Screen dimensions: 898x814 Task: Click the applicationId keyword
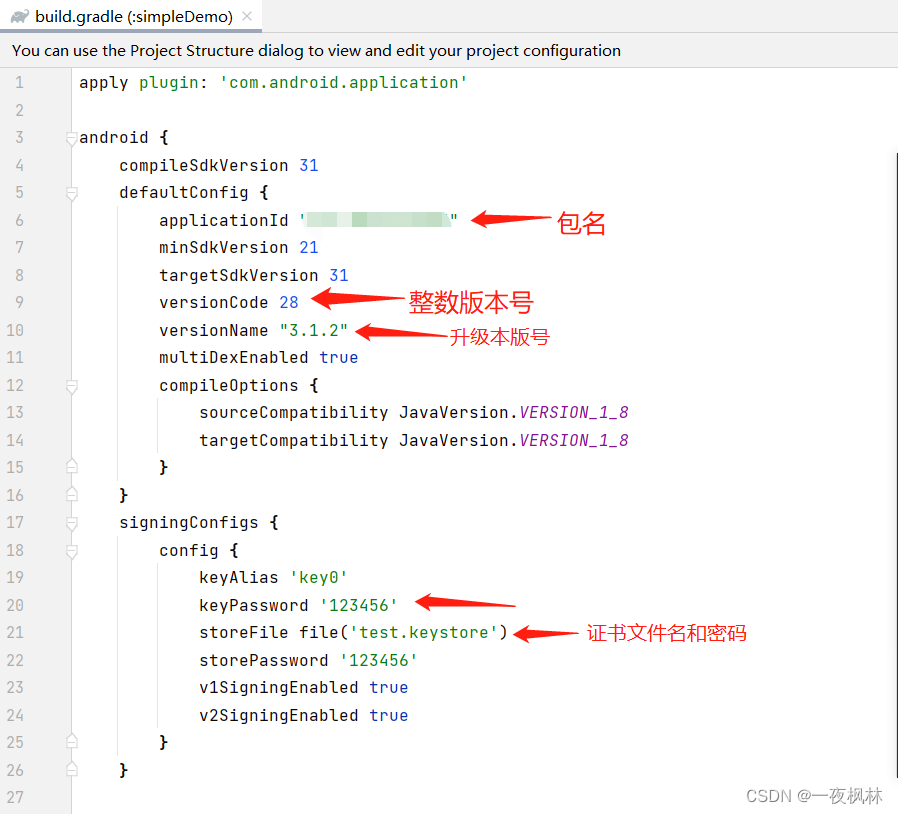223,221
